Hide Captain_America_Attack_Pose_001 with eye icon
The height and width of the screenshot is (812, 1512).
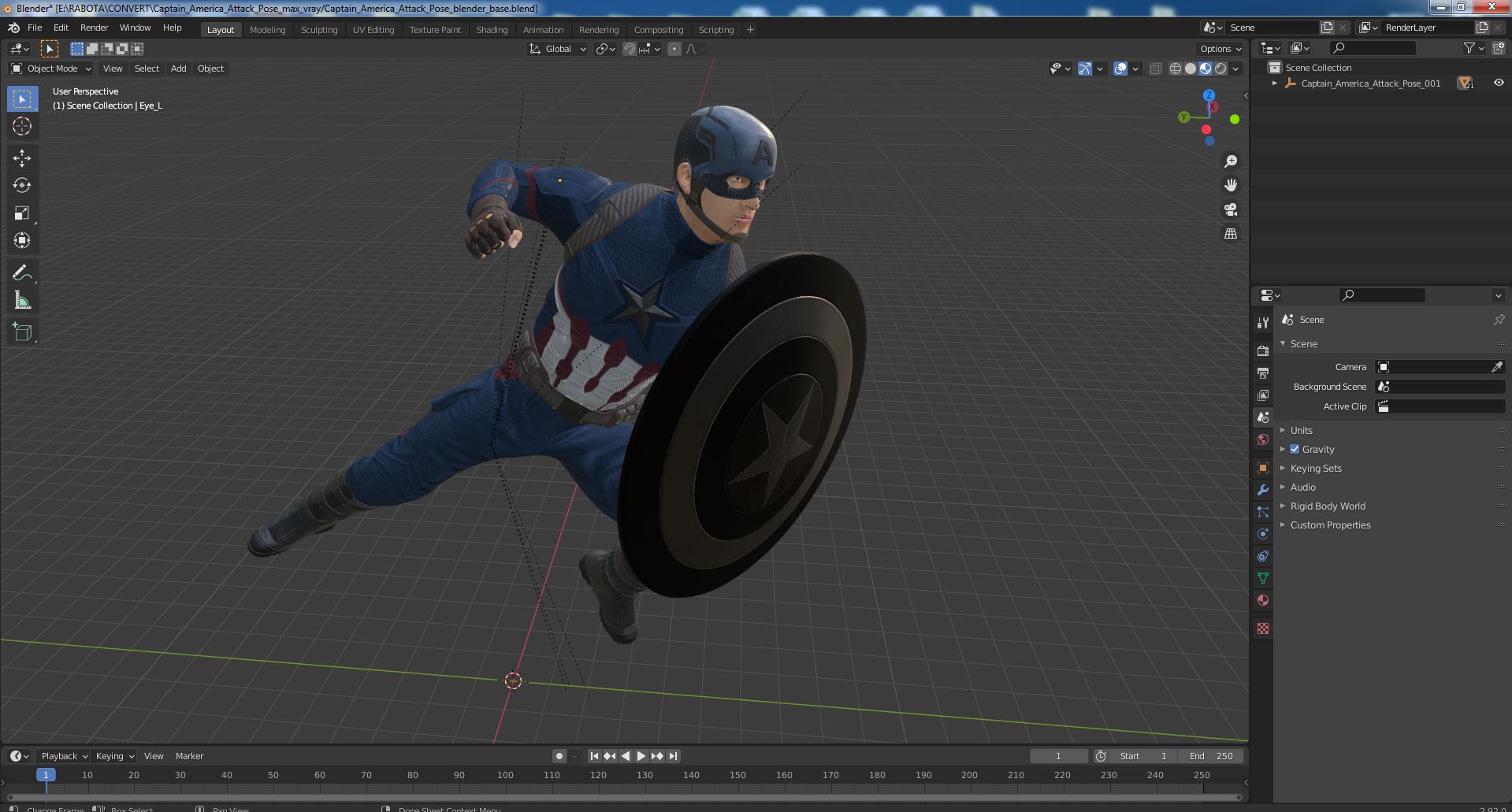(x=1499, y=83)
